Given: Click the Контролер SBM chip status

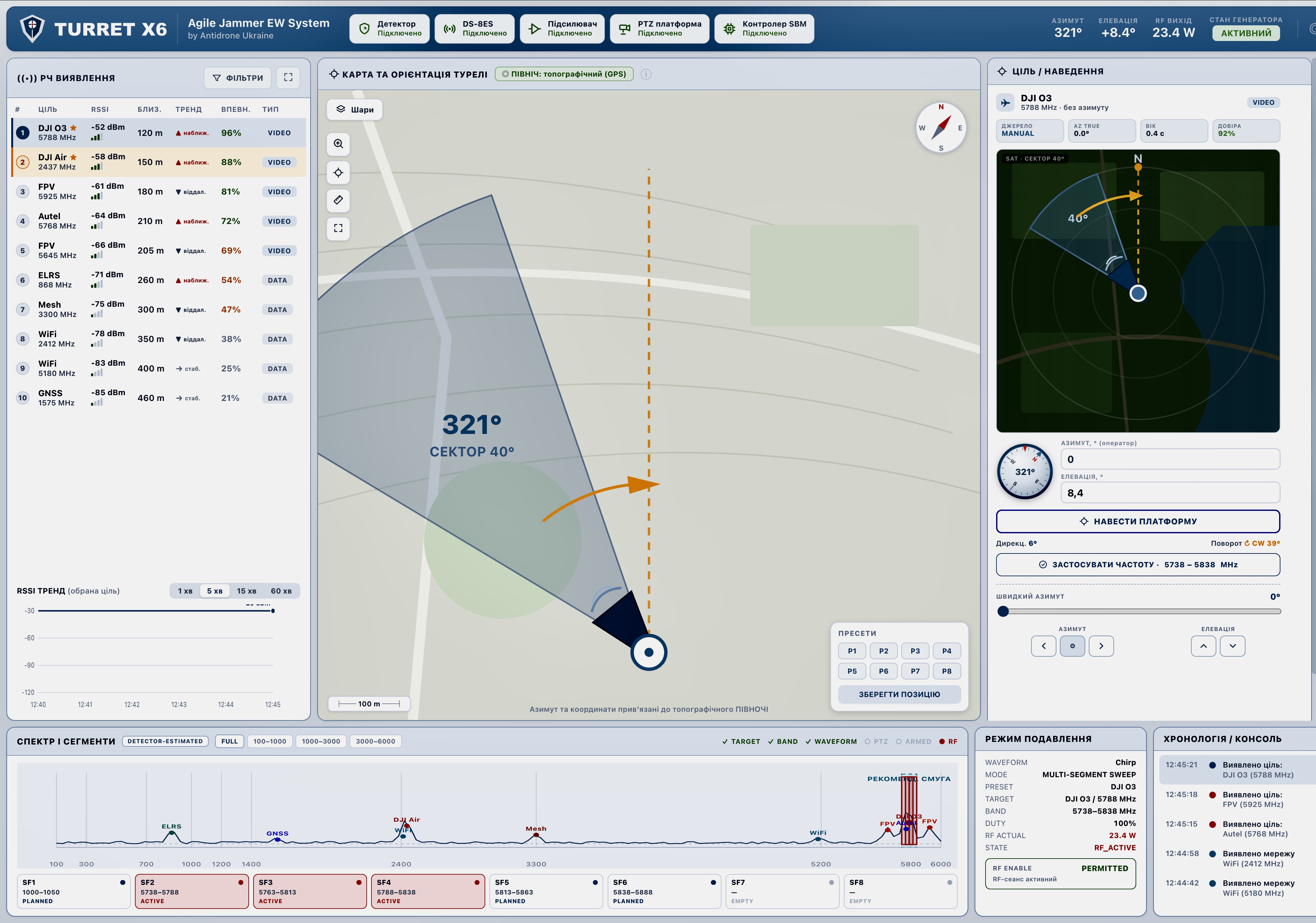Looking at the screenshot, I should [x=765, y=29].
